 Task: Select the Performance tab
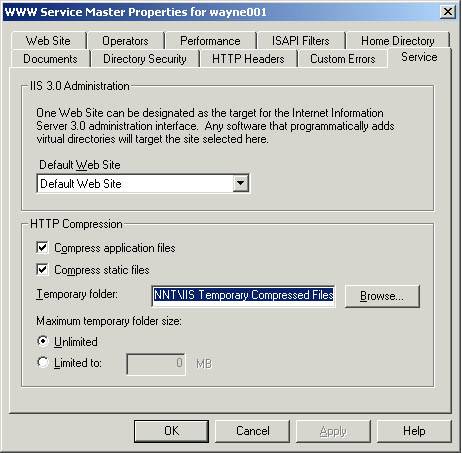[210, 41]
